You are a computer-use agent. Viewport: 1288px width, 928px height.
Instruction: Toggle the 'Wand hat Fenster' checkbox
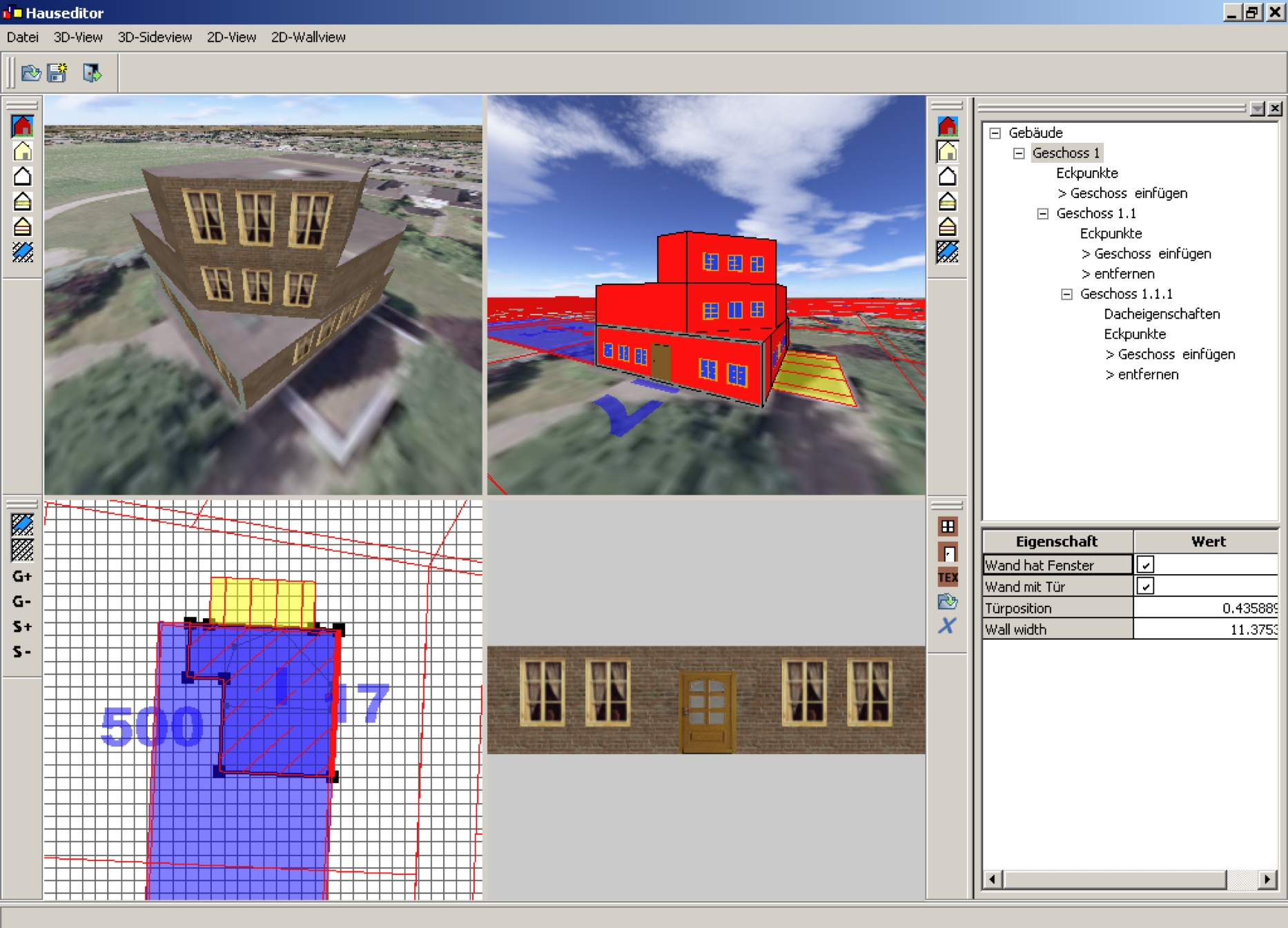[x=1145, y=565]
